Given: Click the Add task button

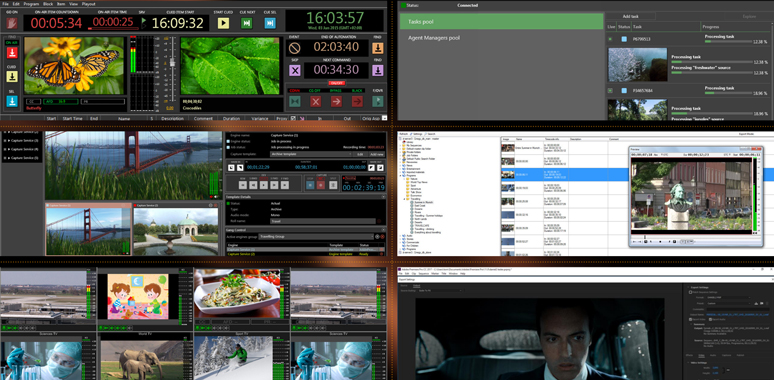Looking at the screenshot, I should click(630, 17).
